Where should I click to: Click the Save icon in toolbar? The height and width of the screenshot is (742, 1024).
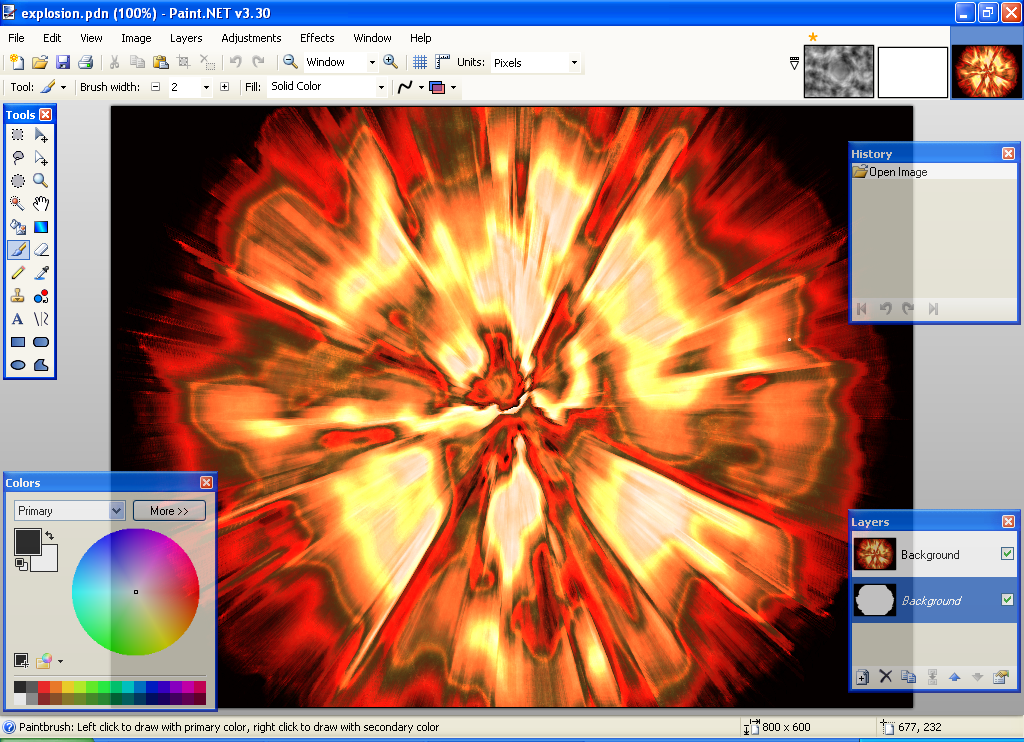coord(63,62)
